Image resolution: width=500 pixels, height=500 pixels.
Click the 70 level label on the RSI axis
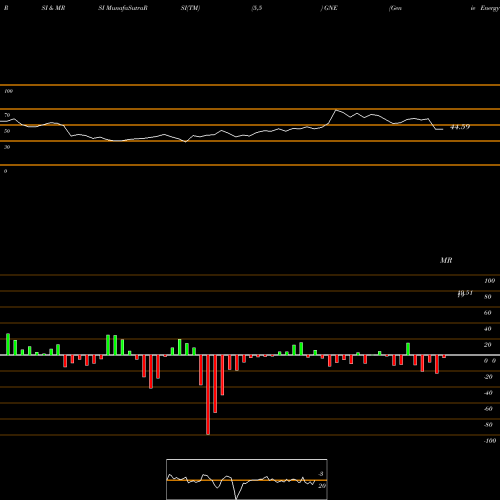[x=7, y=115]
